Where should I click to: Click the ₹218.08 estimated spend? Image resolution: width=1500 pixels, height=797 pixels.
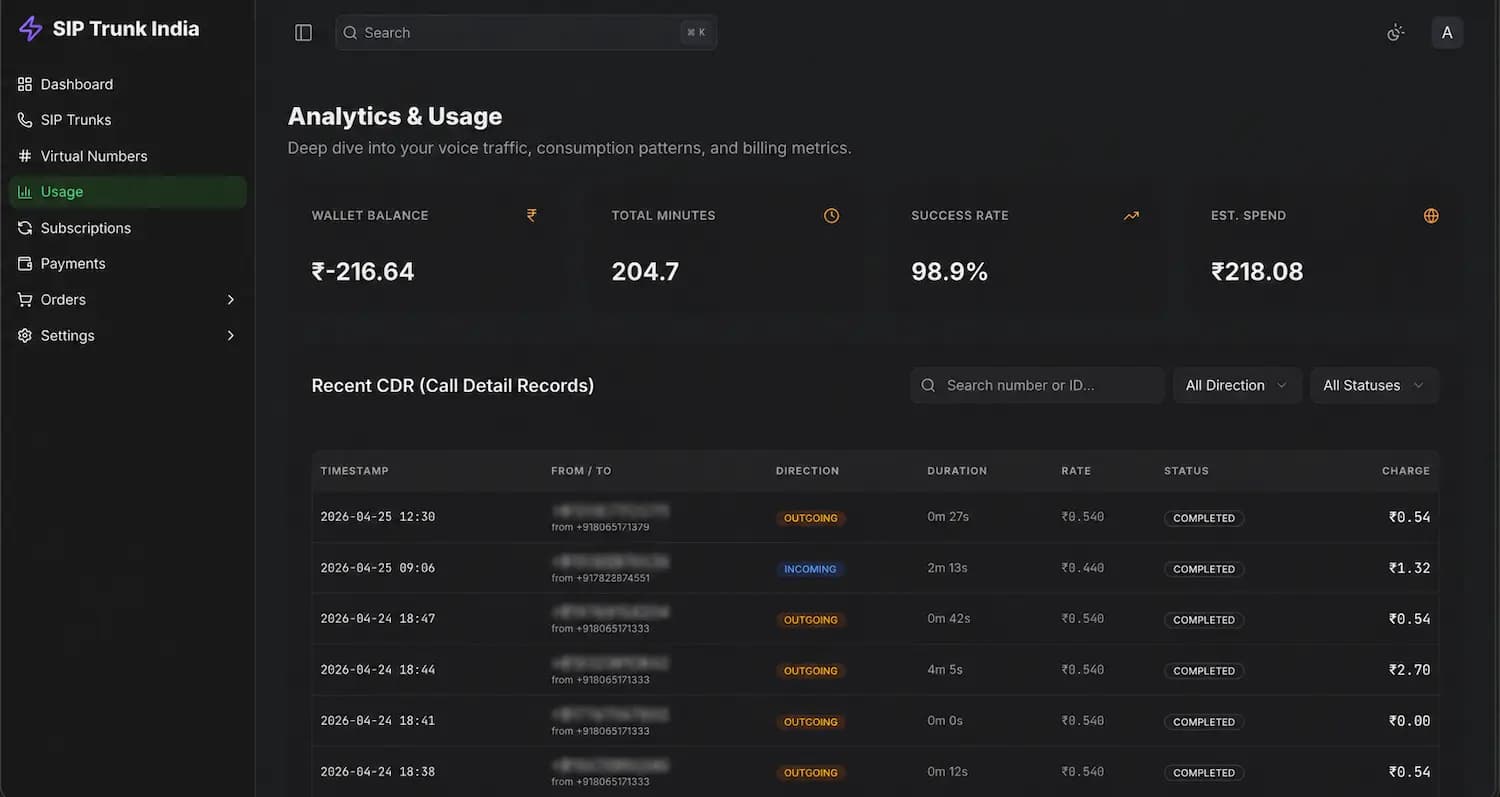click(1257, 272)
